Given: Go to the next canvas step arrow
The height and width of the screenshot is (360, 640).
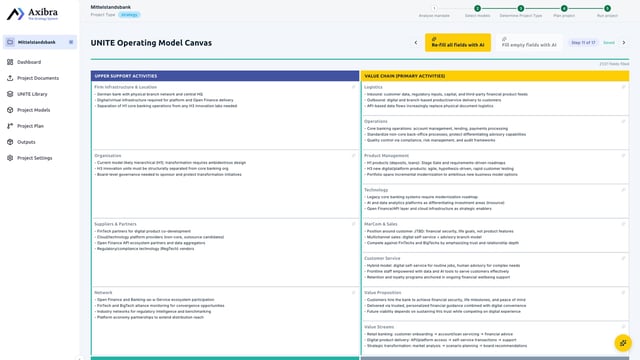Looking at the screenshot, I should coord(624,42).
